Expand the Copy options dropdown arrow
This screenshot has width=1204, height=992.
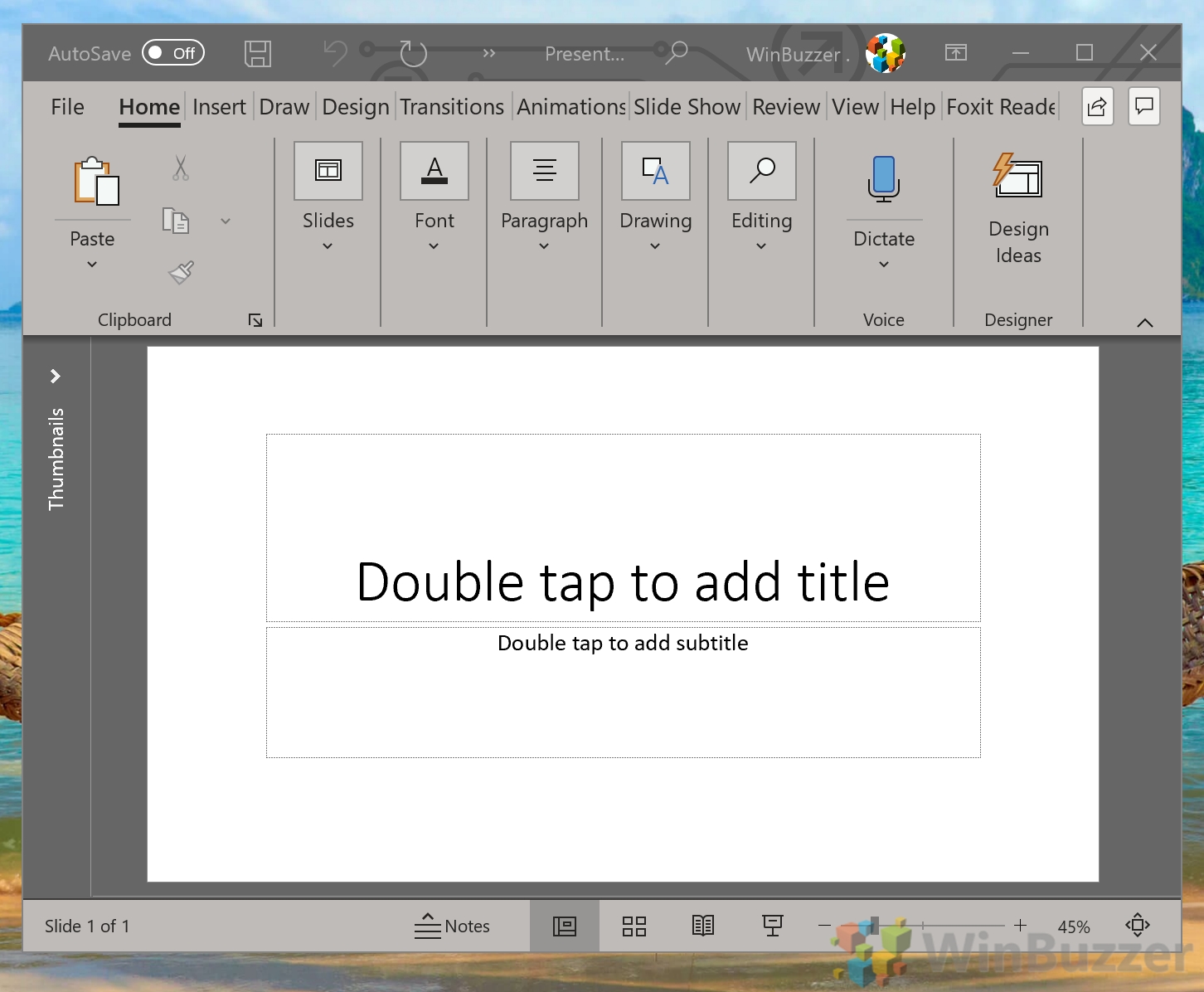click(226, 221)
